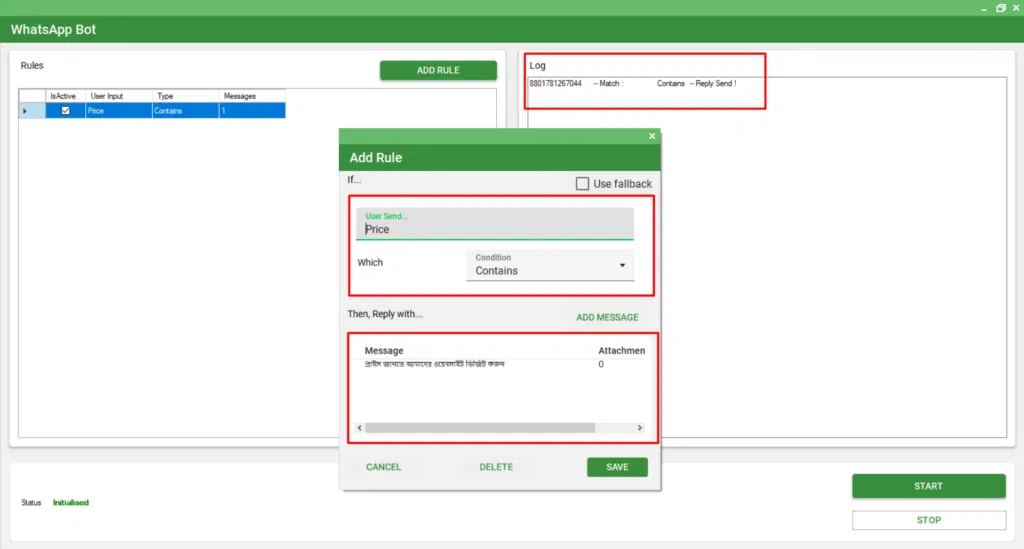Click the Messages column header
The height and width of the screenshot is (549, 1024).
252,96
